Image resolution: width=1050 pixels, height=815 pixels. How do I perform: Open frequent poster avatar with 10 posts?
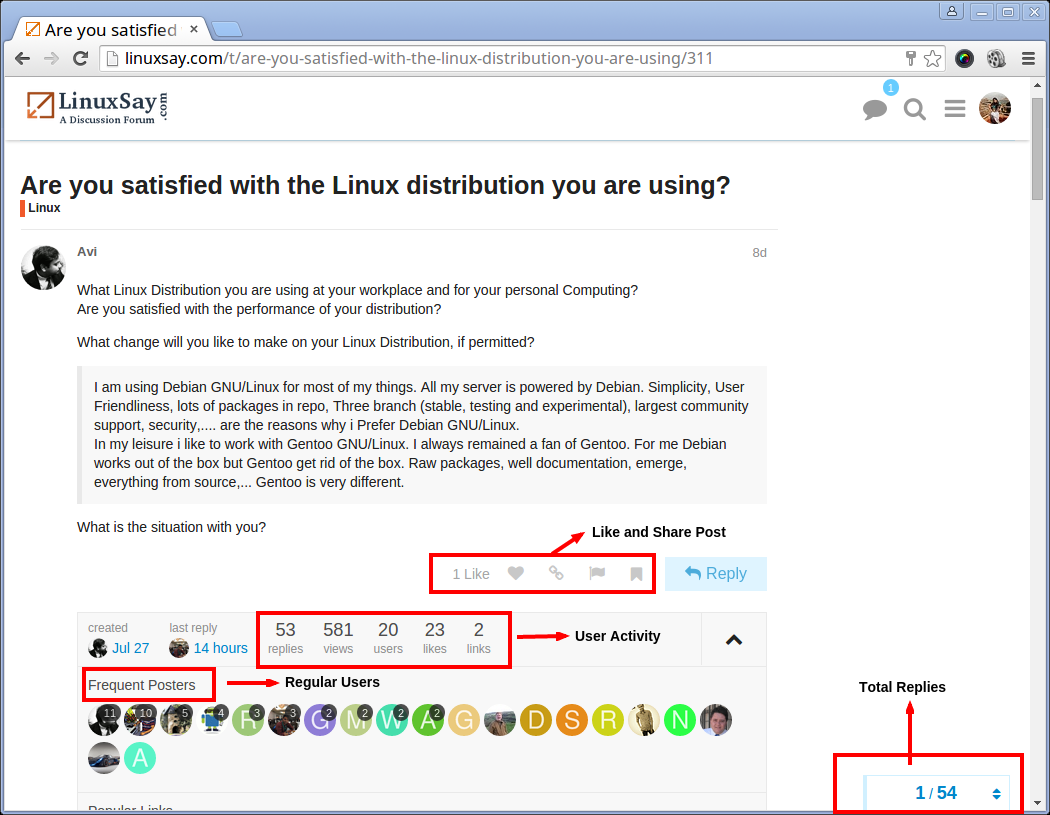click(x=140, y=720)
